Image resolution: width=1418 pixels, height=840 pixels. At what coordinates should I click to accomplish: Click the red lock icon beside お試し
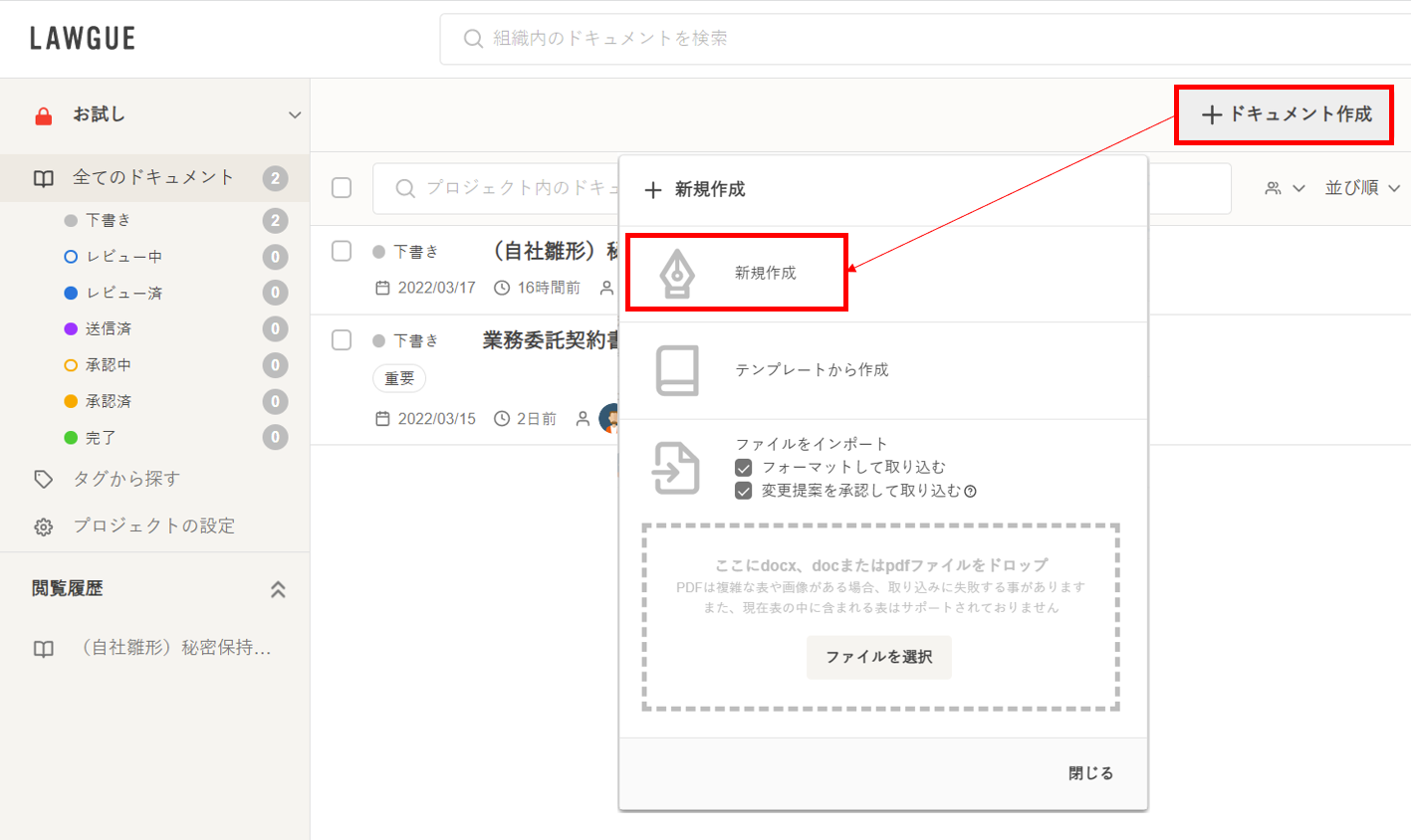[x=44, y=115]
